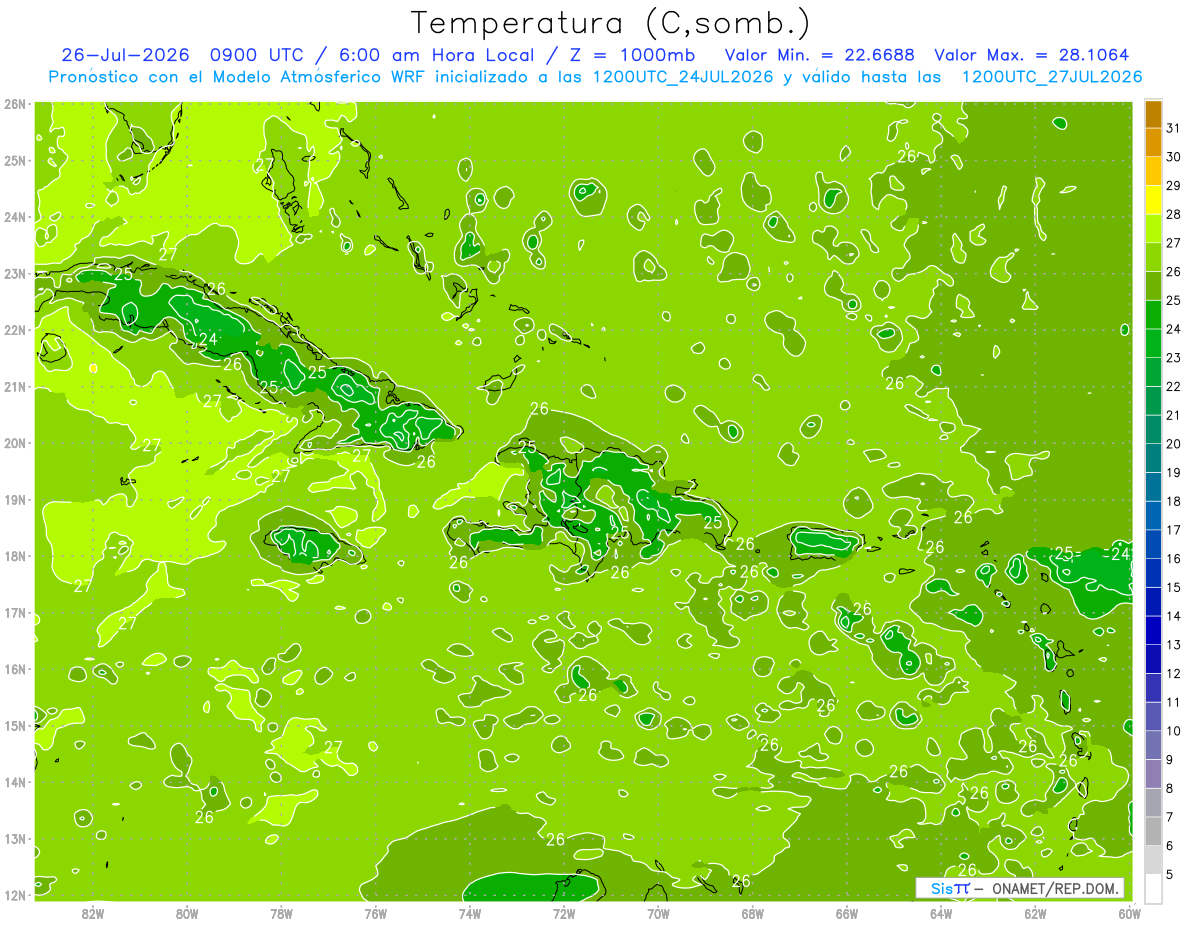
Task: Click the "28" color scale label
Action: pyautogui.click(x=1174, y=214)
